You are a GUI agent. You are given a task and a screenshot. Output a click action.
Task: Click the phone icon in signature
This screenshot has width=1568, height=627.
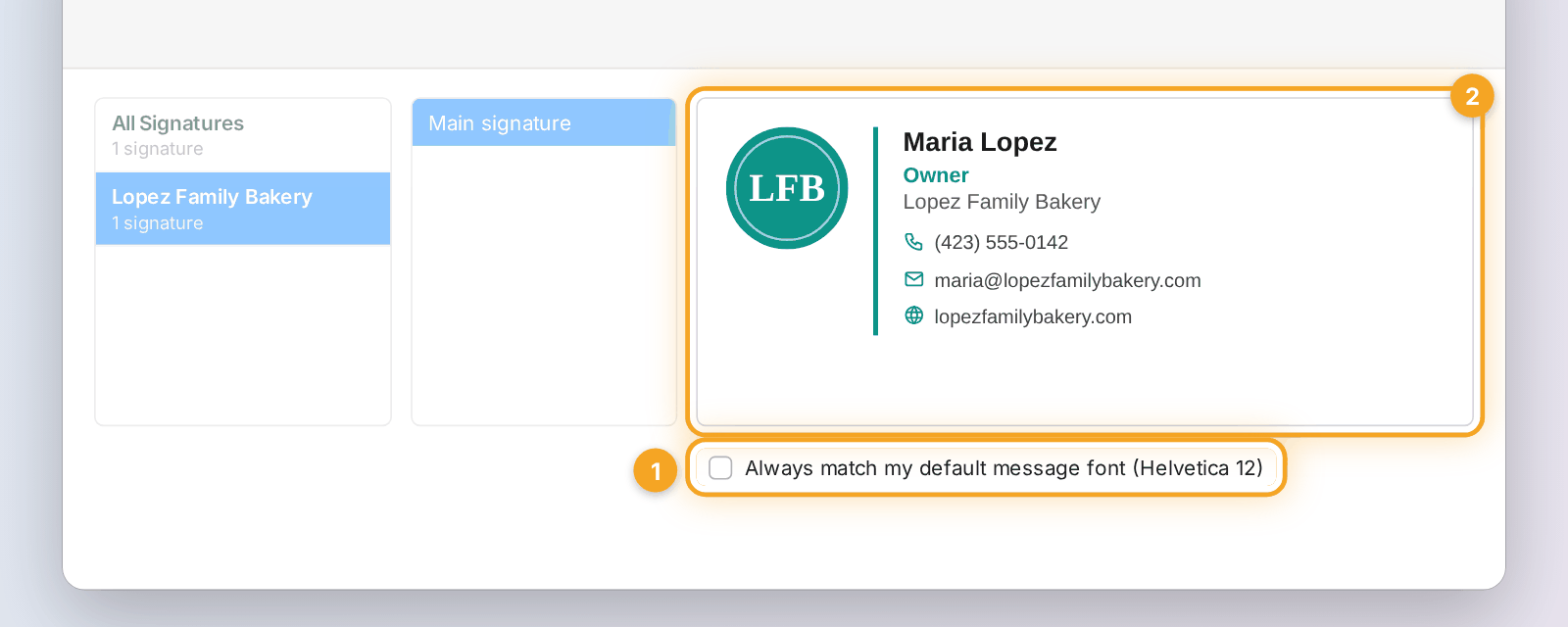[913, 242]
